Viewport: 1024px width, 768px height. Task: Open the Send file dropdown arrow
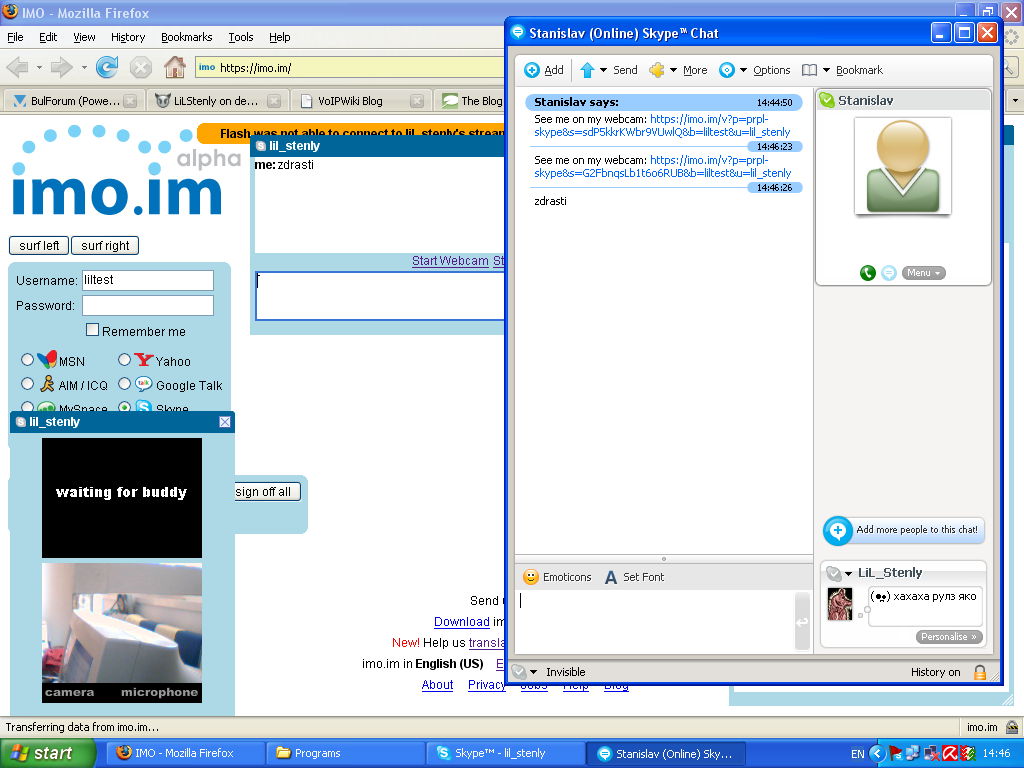[603, 70]
